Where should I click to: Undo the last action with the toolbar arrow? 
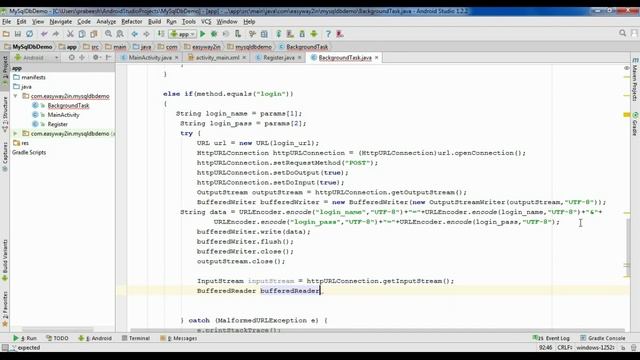point(44,34)
